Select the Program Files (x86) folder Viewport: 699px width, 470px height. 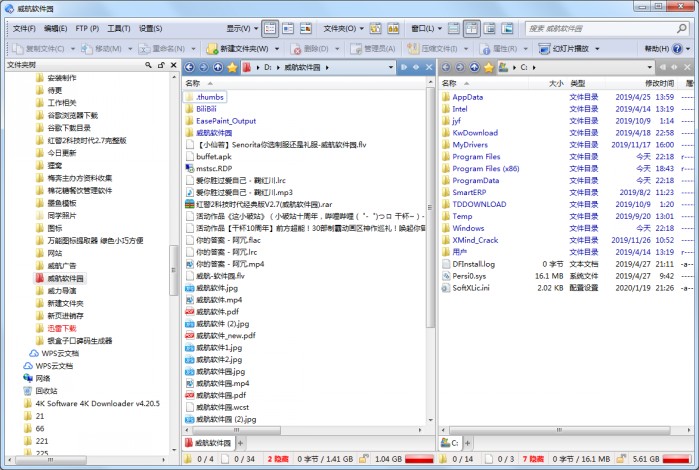tap(485, 169)
